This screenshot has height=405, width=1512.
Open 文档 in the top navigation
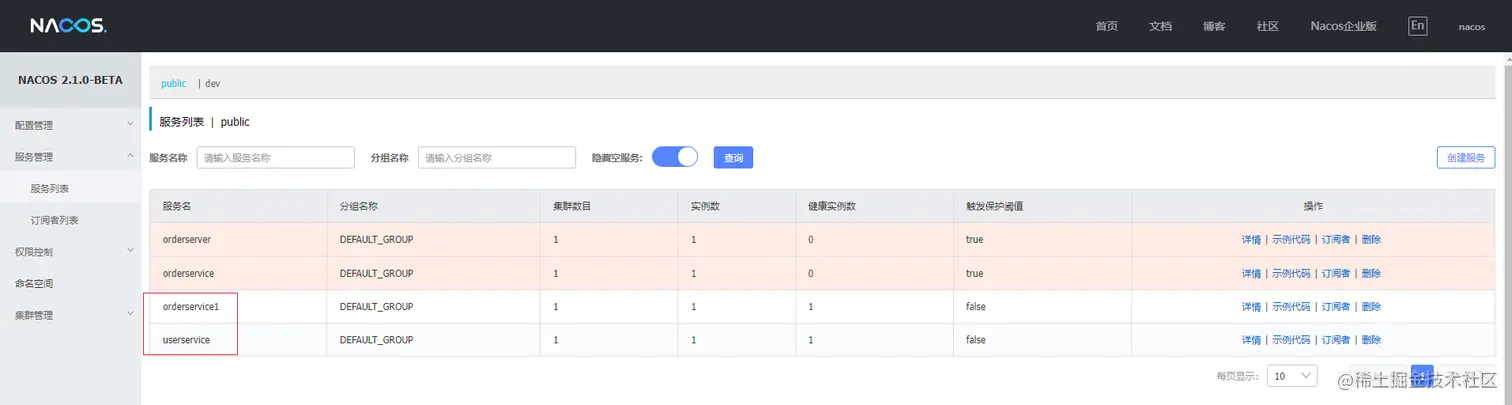[x=1160, y=26]
